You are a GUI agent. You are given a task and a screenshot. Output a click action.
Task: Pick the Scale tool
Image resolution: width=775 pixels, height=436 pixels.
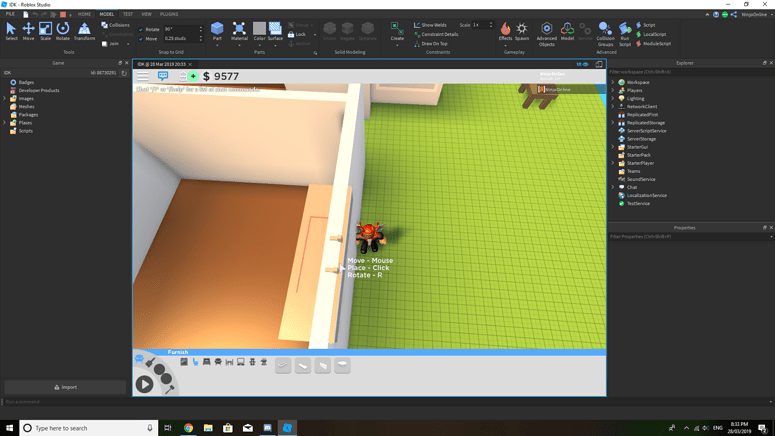tap(45, 31)
